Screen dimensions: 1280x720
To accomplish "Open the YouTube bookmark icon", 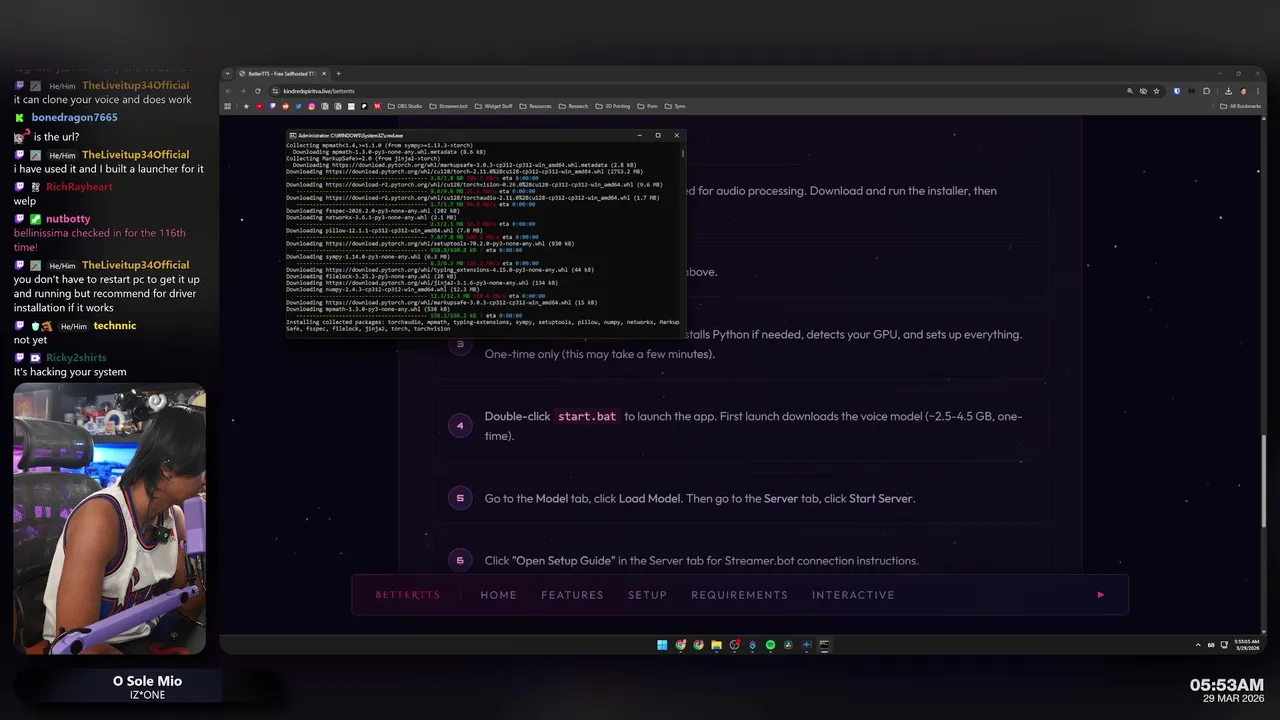I will [x=260, y=106].
